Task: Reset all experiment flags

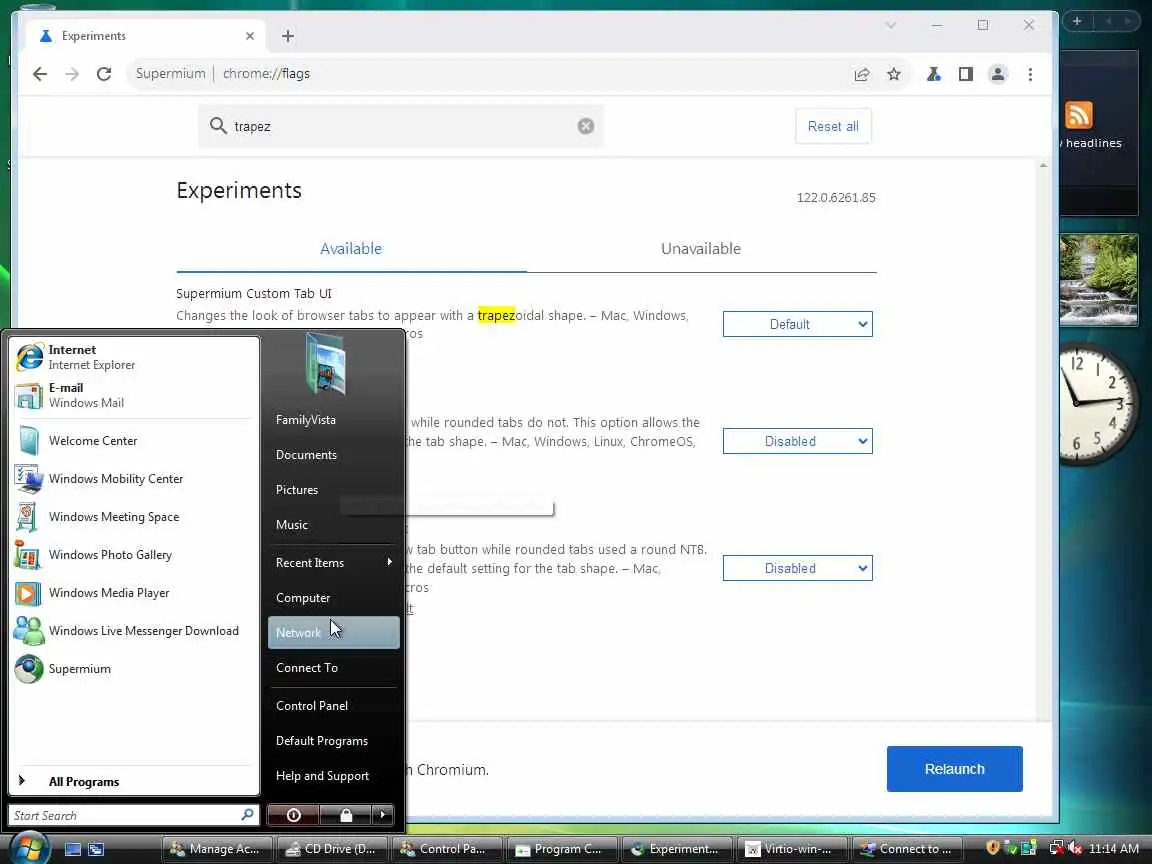Action: (x=833, y=126)
